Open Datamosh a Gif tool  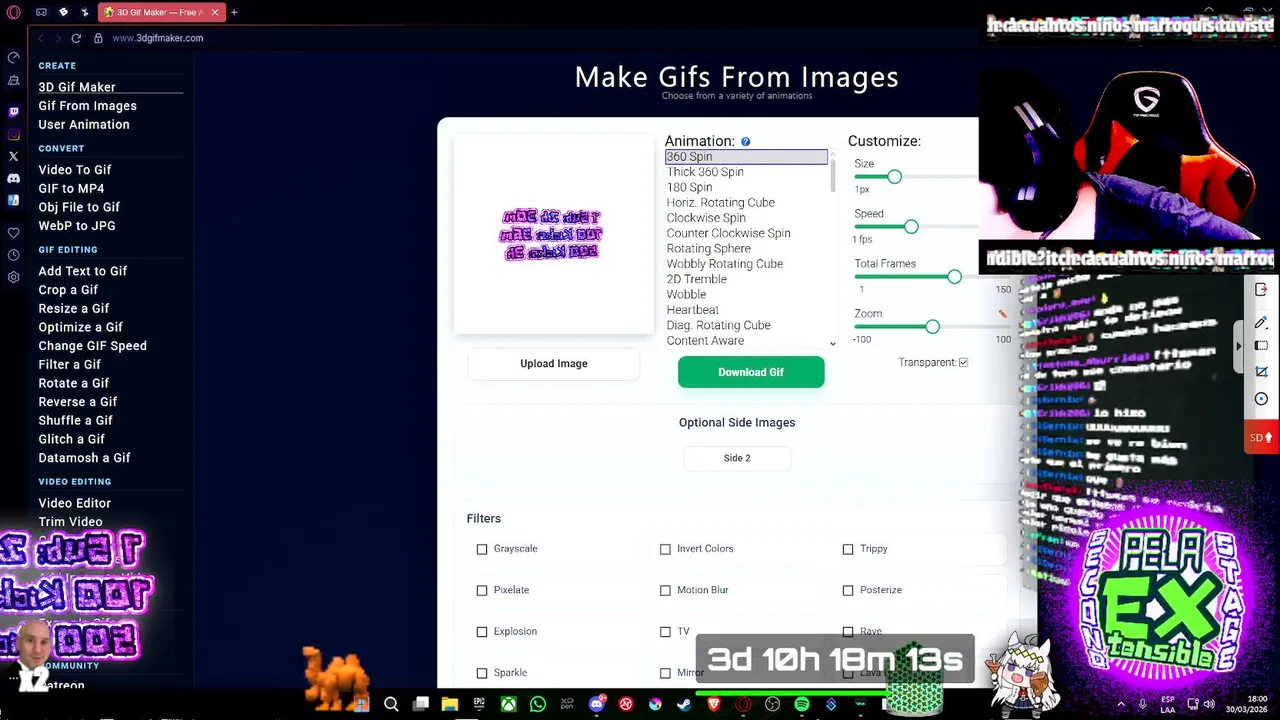point(85,458)
